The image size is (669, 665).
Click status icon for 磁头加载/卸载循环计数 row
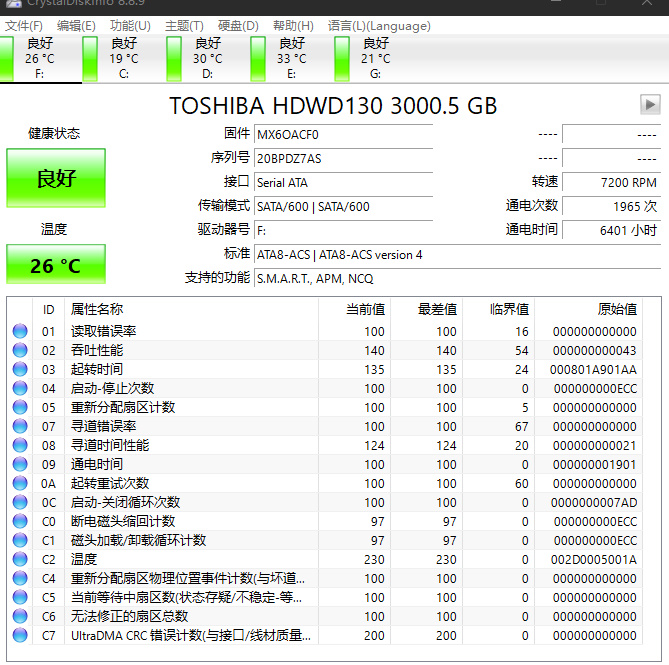pyautogui.click(x=20, y=540)
